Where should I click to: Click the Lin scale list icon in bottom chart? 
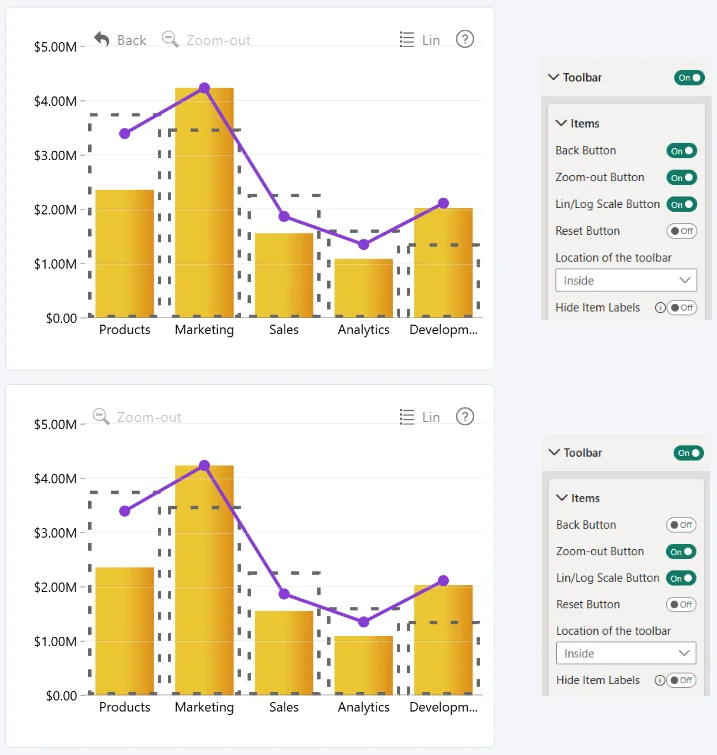[x=407, y=417]
